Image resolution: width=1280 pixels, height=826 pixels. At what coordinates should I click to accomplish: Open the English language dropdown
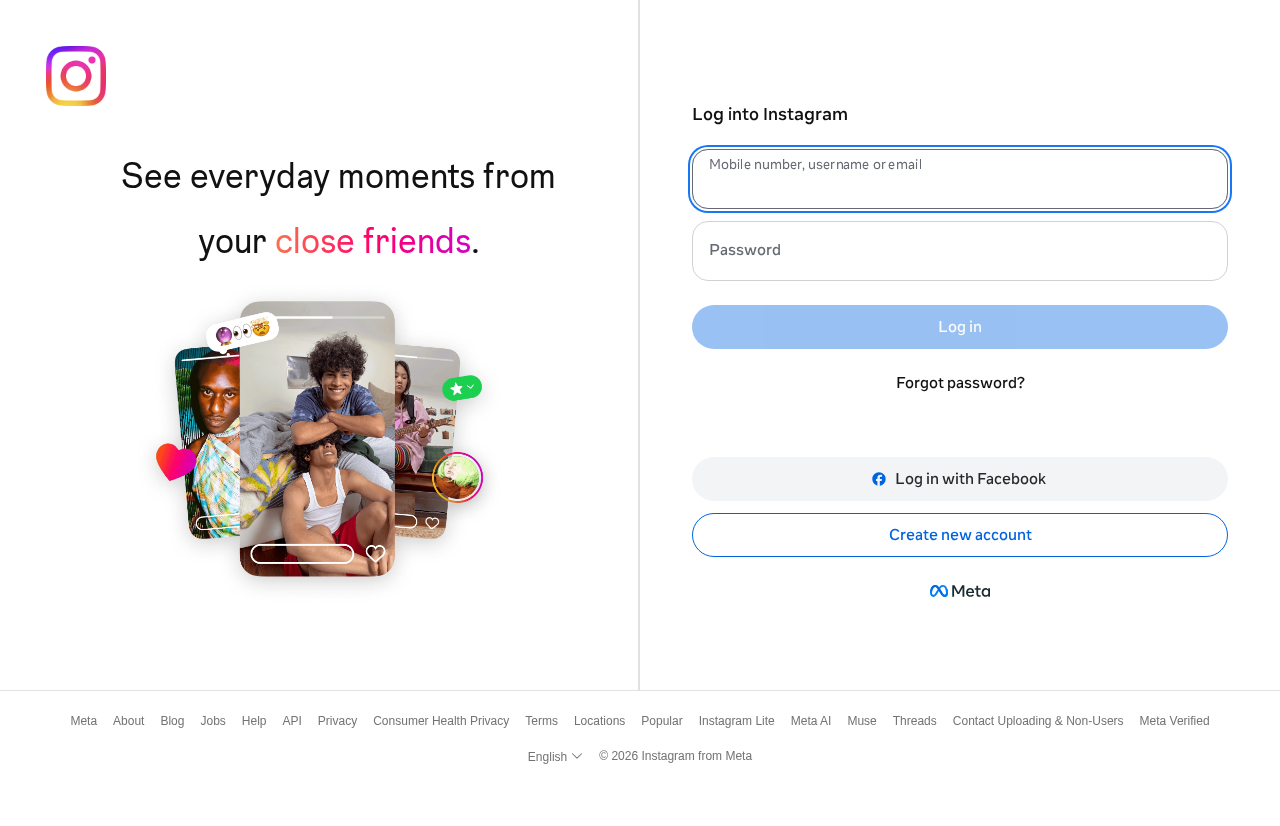tap(555, 756)
